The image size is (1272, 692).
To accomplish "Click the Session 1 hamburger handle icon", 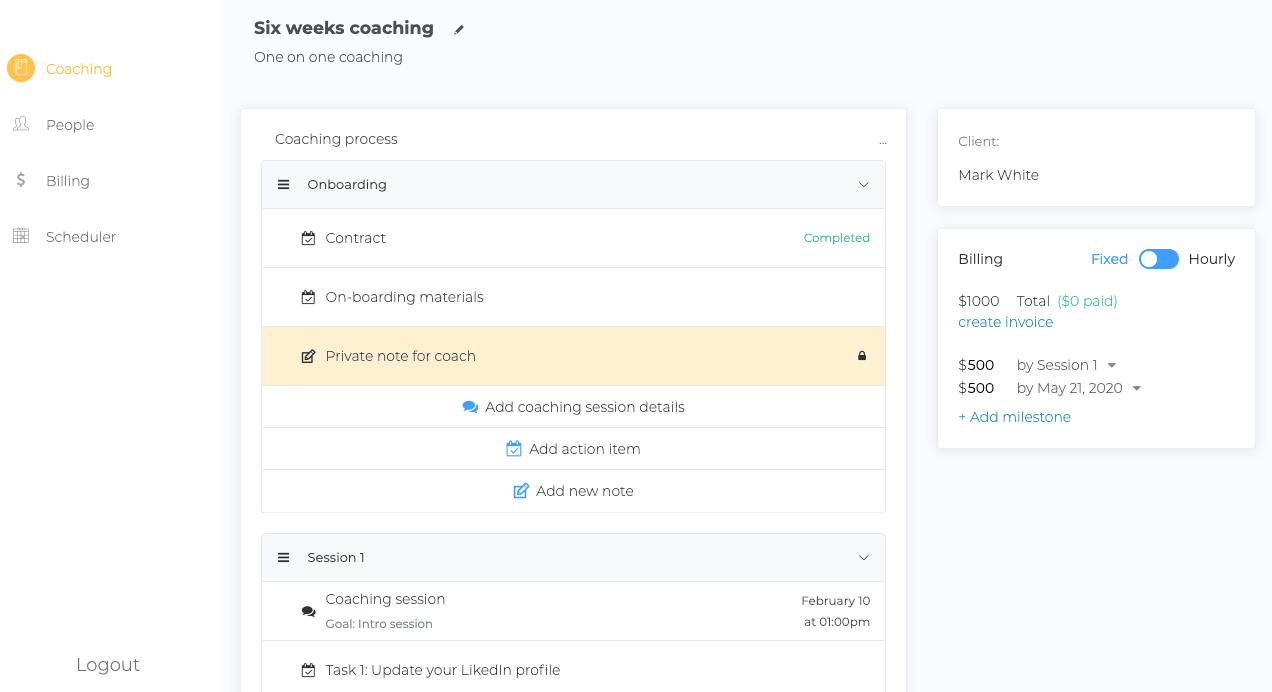I will (283, 558).
